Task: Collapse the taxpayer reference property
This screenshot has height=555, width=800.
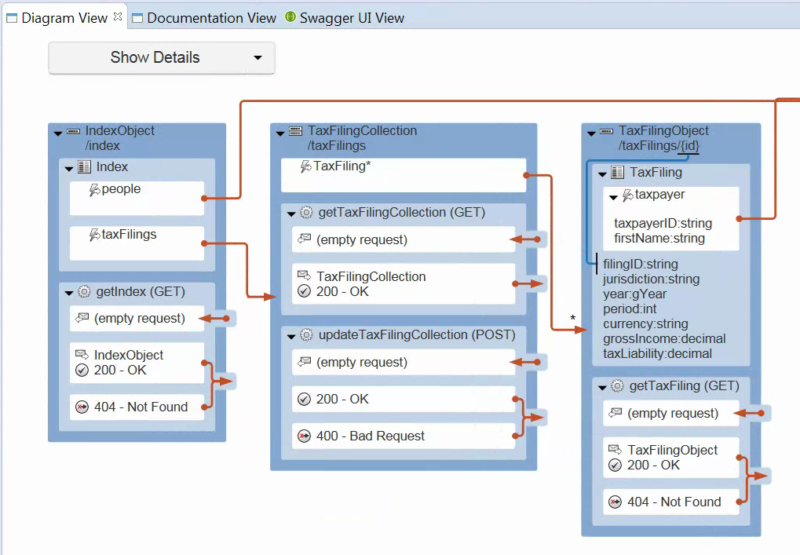Action: click(614, 196)
